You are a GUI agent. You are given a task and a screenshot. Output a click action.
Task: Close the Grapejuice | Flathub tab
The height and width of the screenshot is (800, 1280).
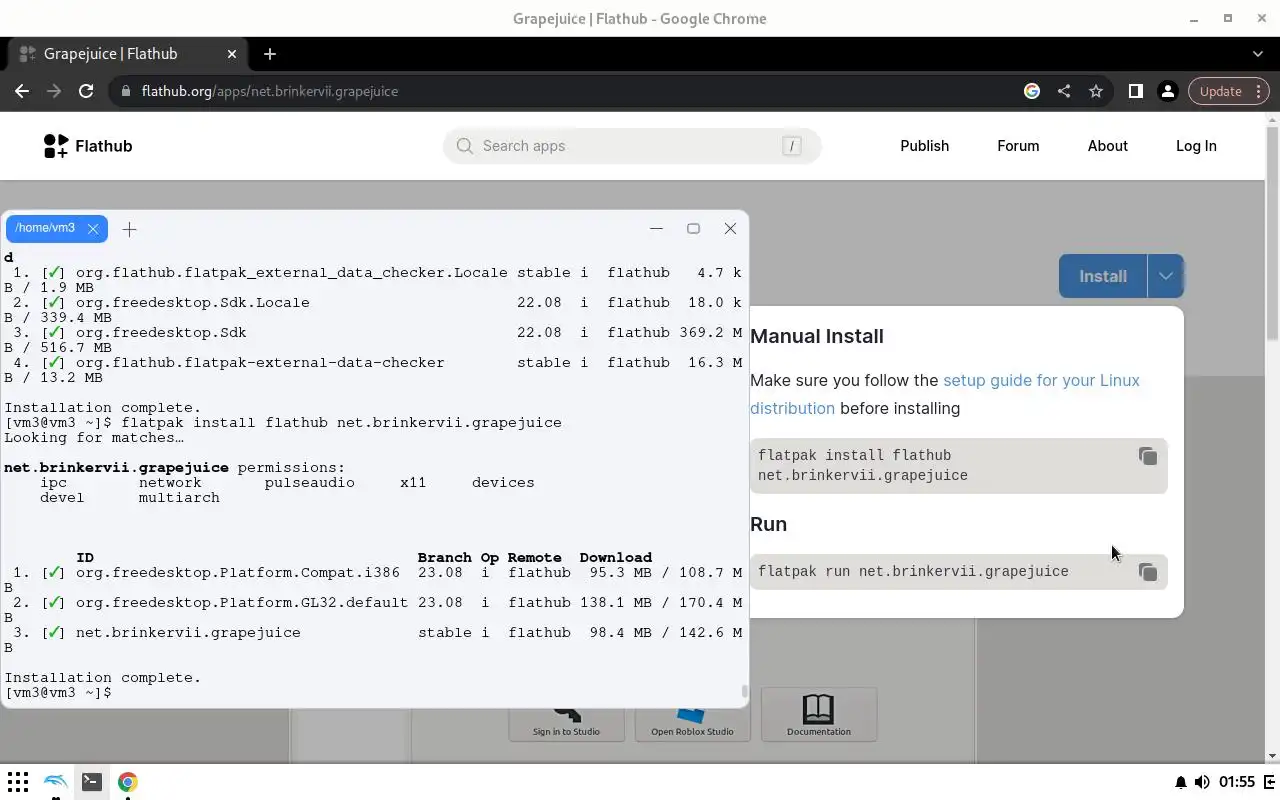(x=232, y=54)
